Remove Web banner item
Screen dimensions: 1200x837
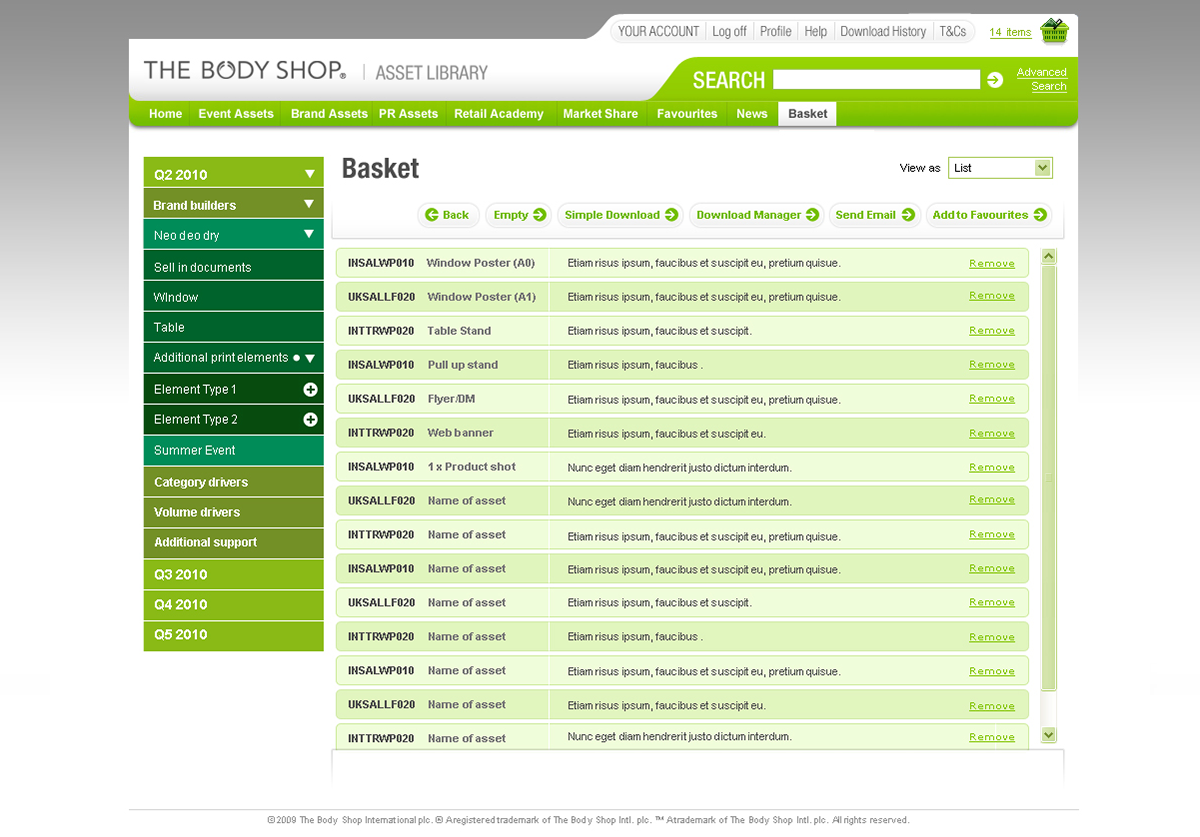(992, 434)
